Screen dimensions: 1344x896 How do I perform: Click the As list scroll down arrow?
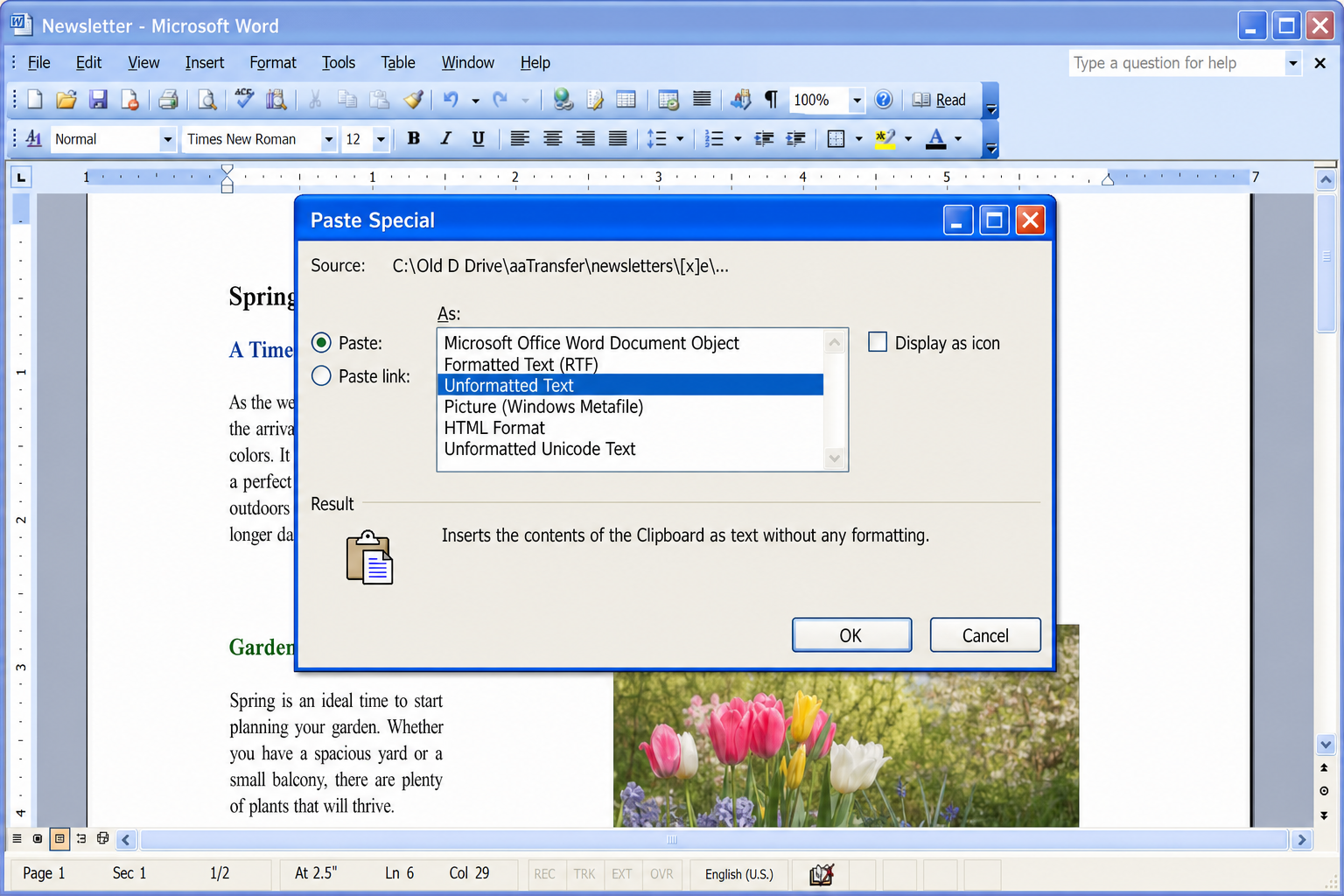(x=835, y=458)
